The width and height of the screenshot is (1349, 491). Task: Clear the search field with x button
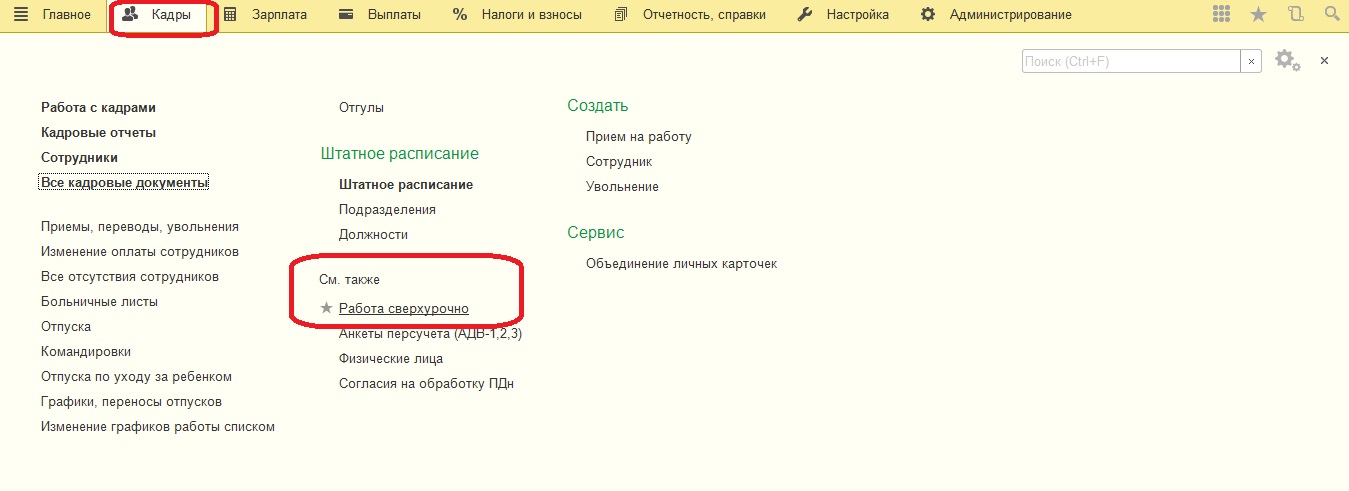[1251, 61]
